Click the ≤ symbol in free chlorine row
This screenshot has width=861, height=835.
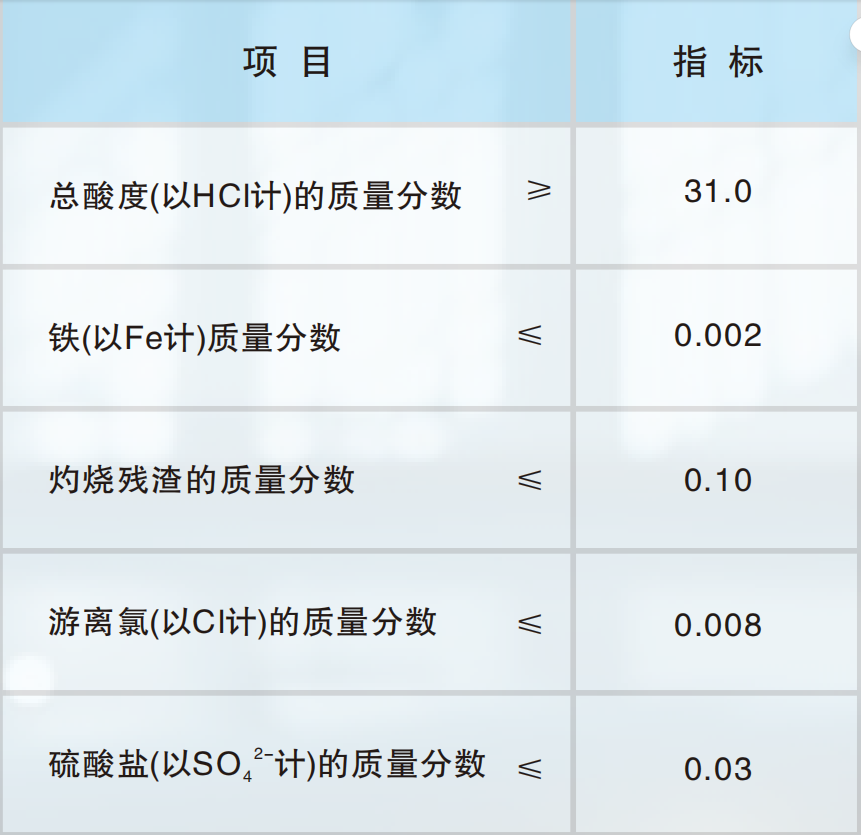click(530, 625)
